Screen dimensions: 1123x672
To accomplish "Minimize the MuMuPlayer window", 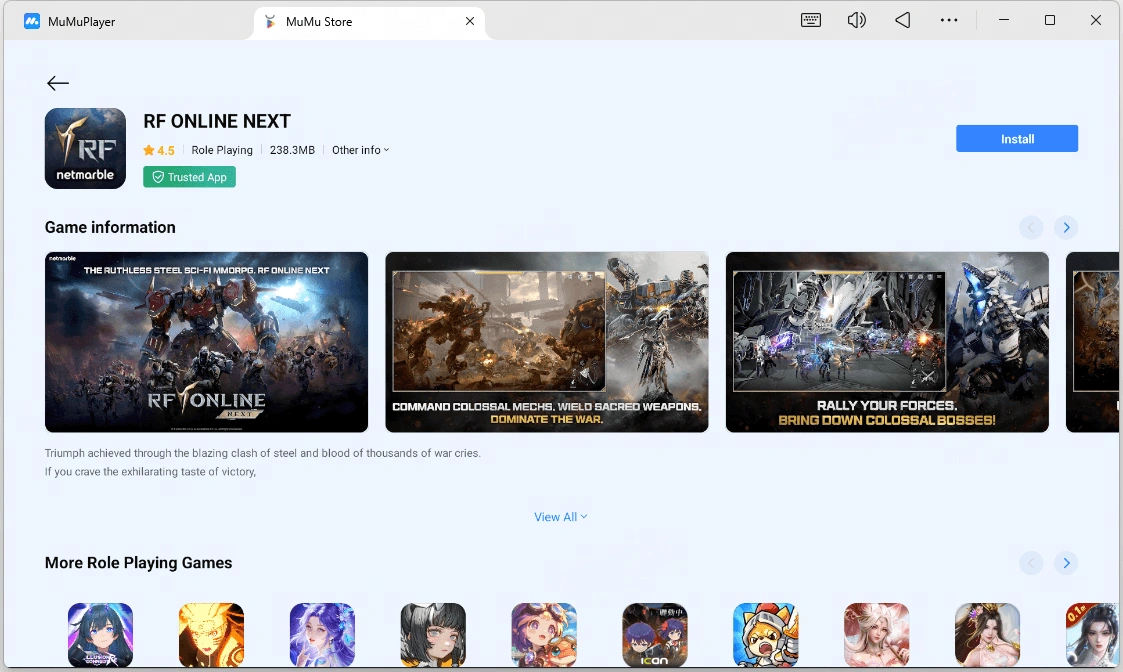I will (1004, 20).
